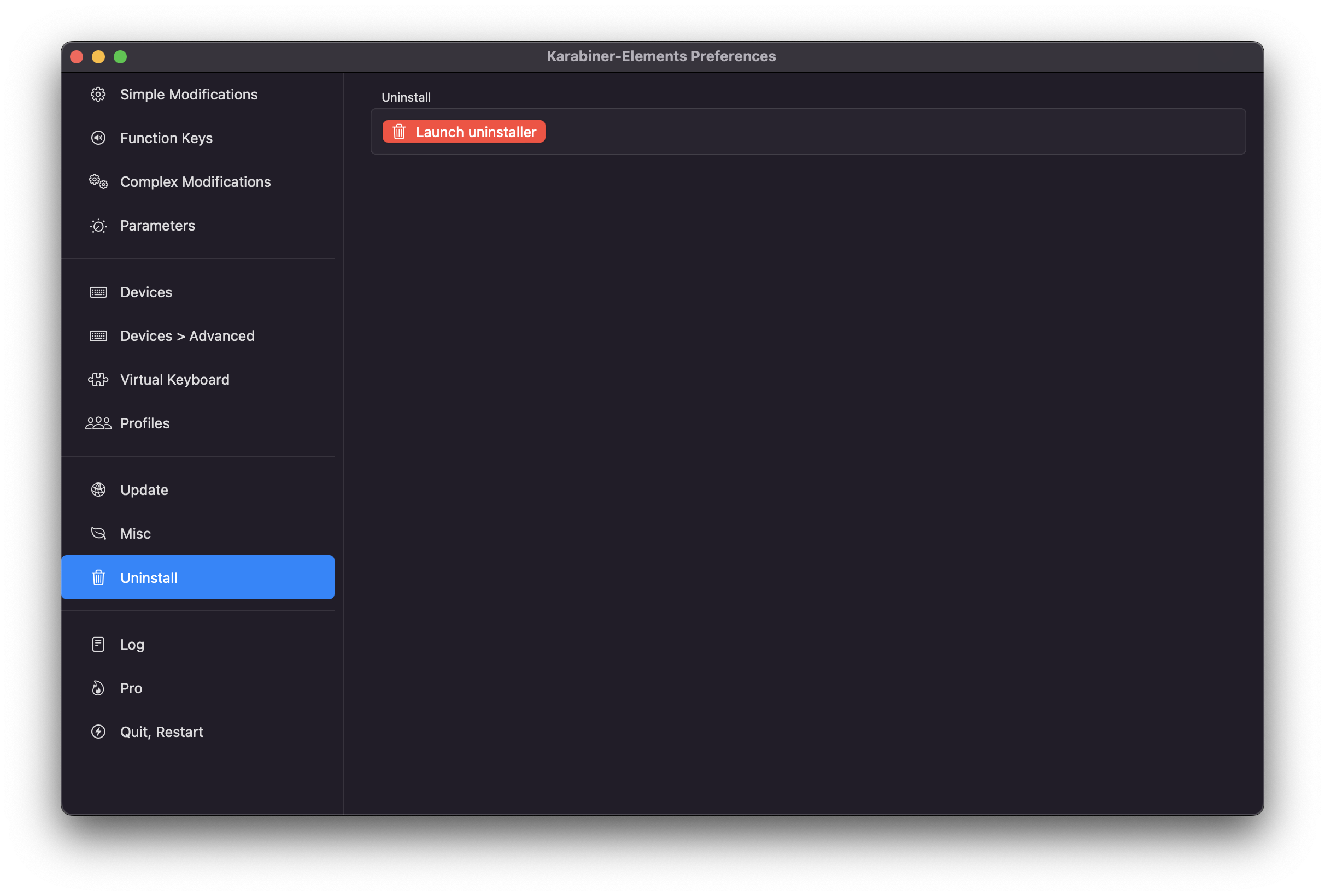Click the document icon next to Log
1325x896 pixels.
point(98,645)
